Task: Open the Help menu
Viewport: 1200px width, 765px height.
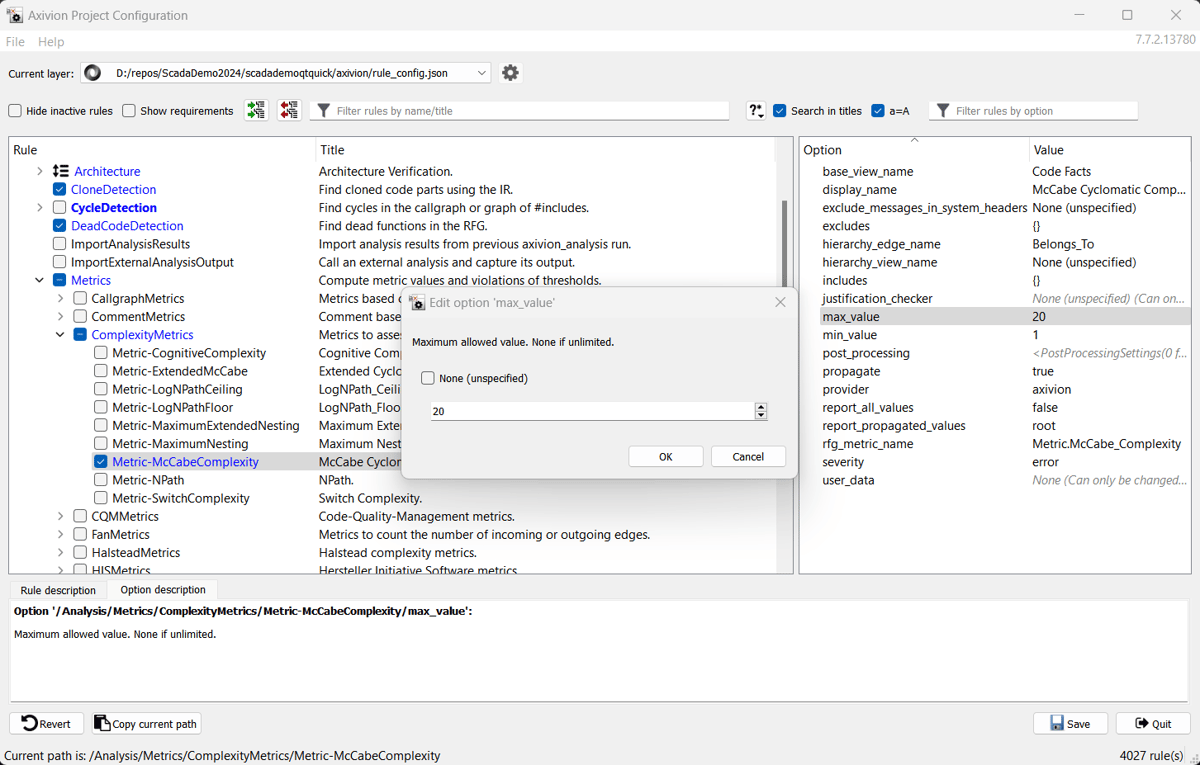Action: (x=51, y=42)
